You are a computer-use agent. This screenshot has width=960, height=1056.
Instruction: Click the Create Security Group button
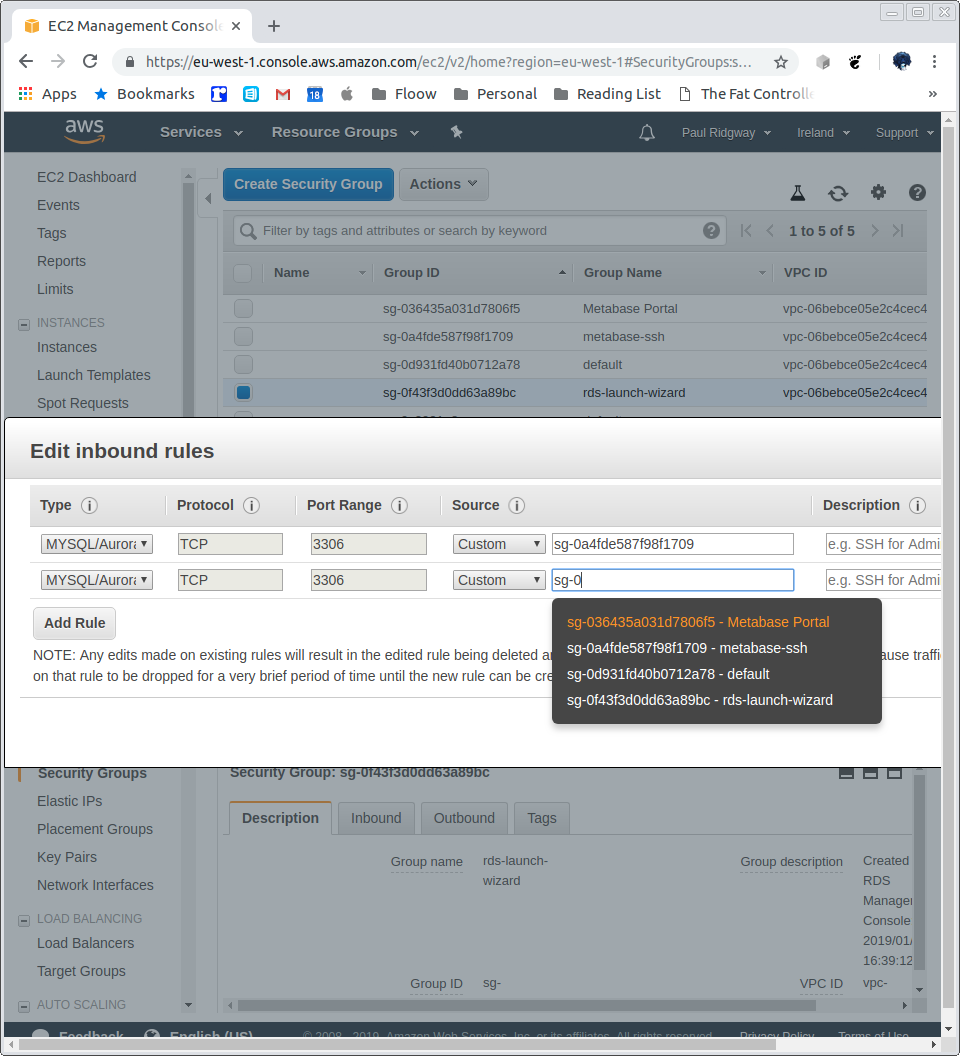[x=308, y=184]
